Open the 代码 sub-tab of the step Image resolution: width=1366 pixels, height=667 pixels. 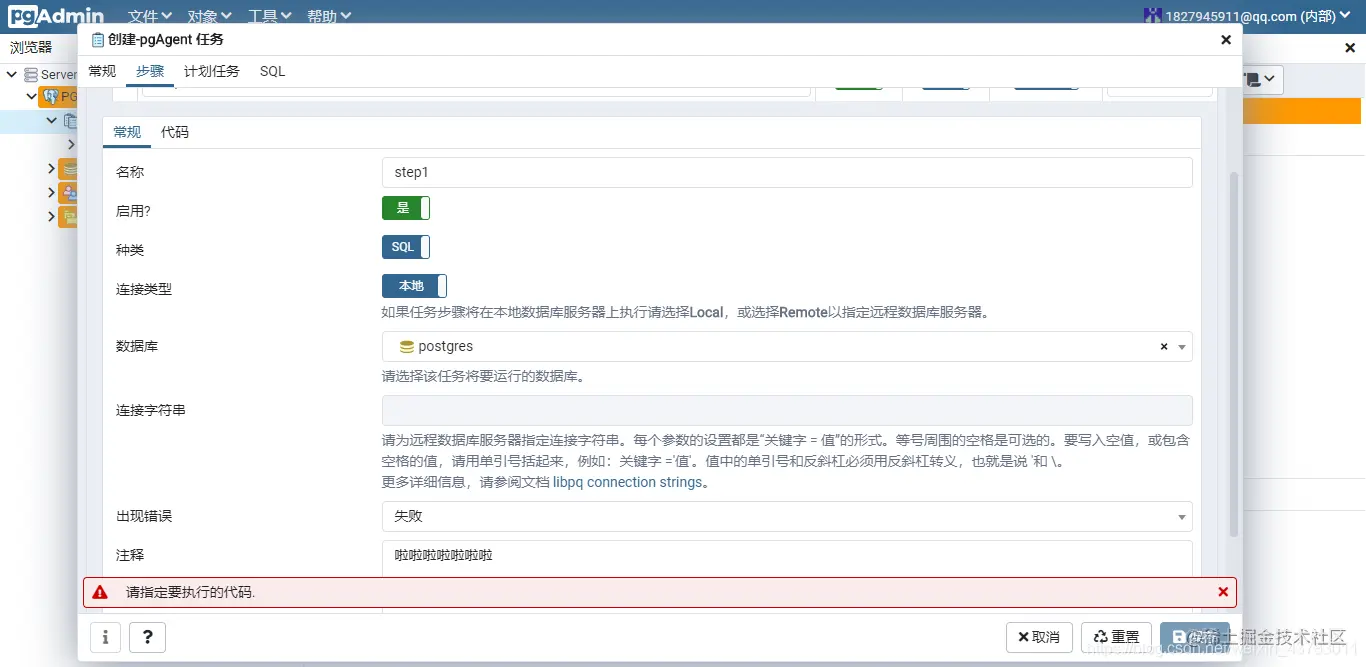(x=175, y=132)
